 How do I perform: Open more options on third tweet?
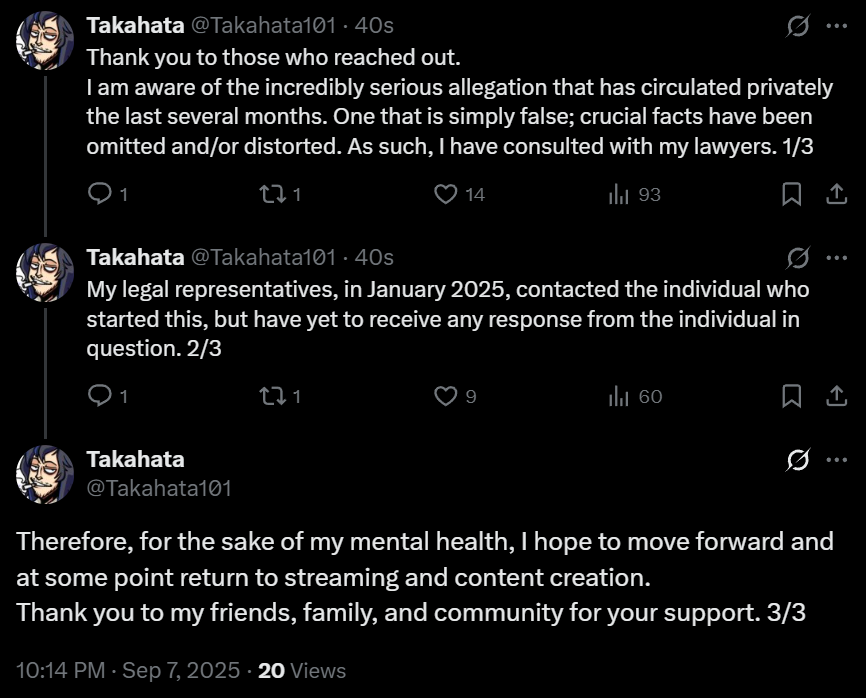(x=836, y=460)
